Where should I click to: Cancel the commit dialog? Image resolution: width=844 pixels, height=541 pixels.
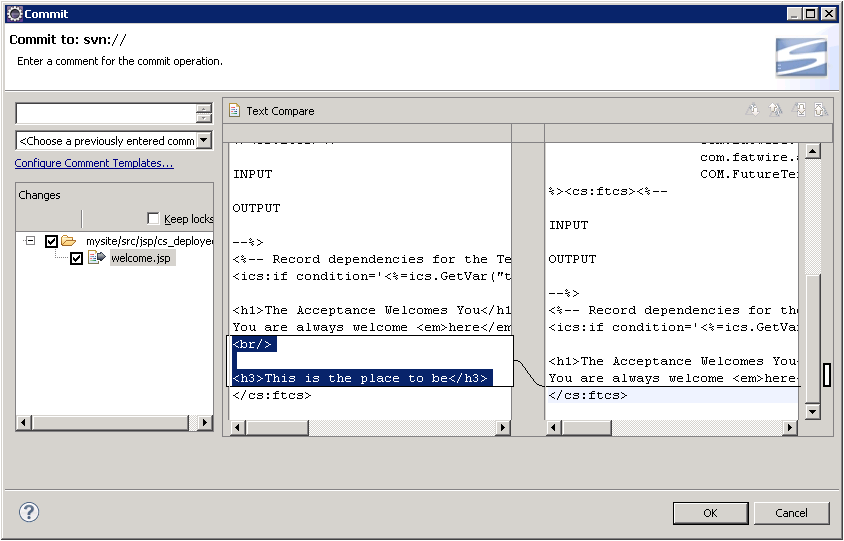tap(791, 513)
